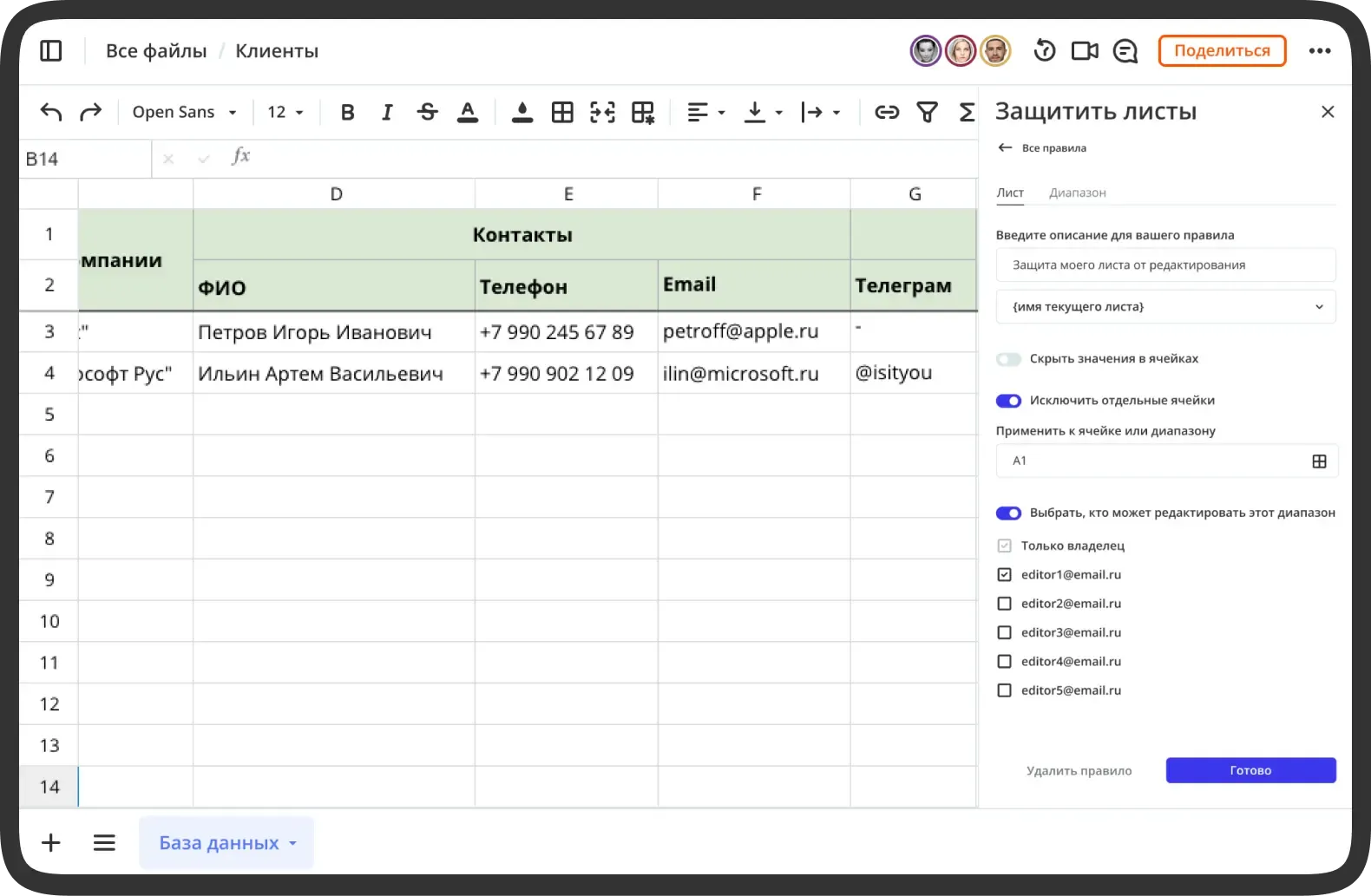Enable hide values in cells toggle

pyautogui.click(x=1008, y=359)
